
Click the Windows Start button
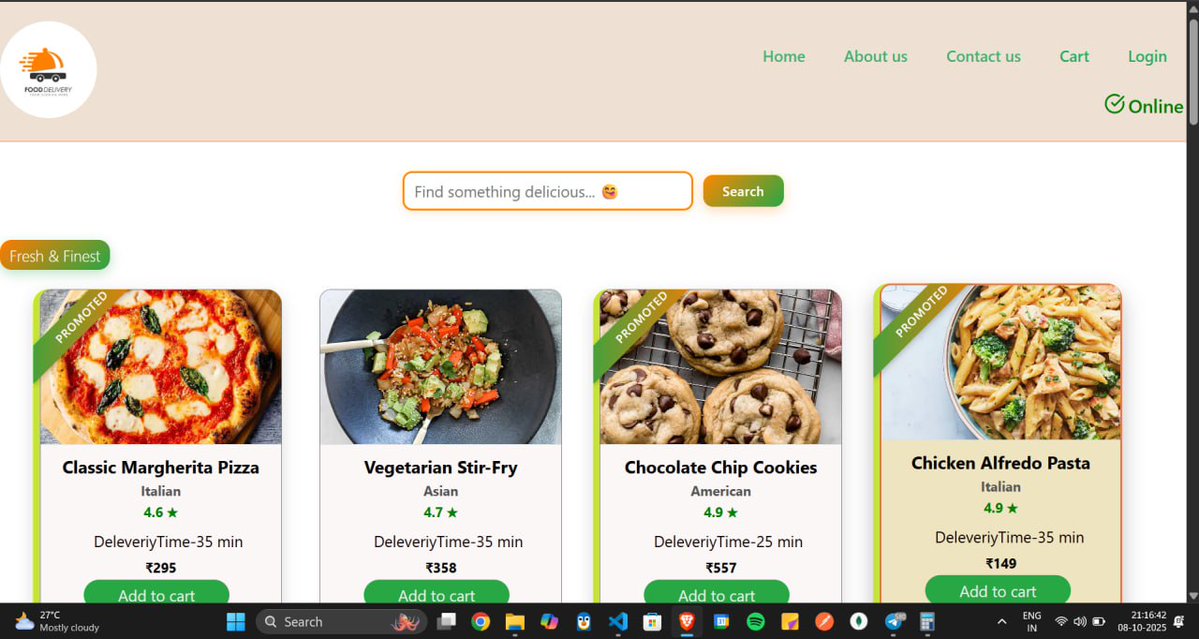tap(236, 621)
